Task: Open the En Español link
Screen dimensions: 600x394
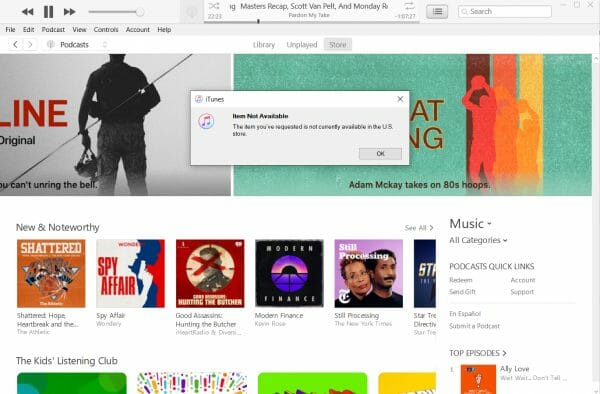Action: tap(465, 314)
